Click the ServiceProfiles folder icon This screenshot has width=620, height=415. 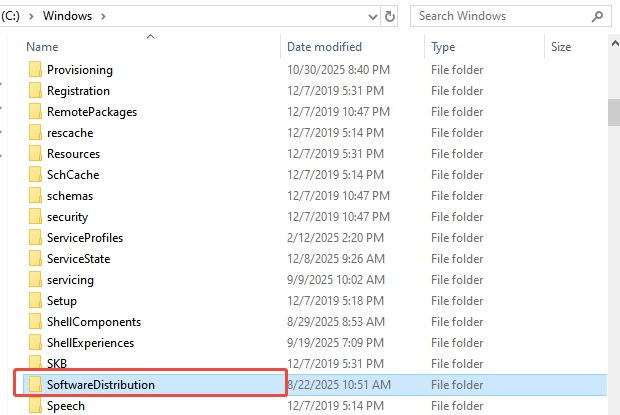[35, 238]
